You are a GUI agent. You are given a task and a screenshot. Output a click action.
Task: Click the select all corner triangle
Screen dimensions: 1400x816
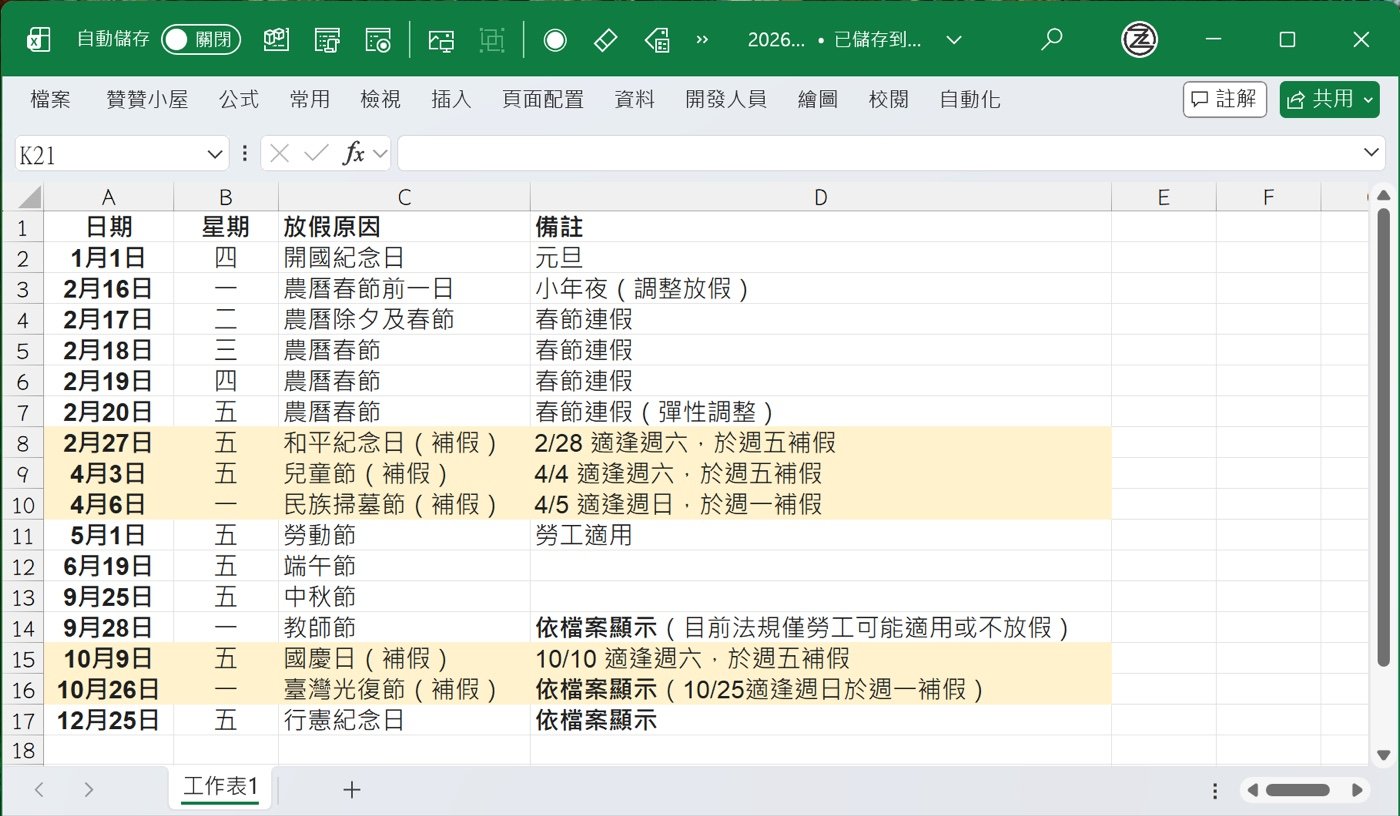click(29, 197)
